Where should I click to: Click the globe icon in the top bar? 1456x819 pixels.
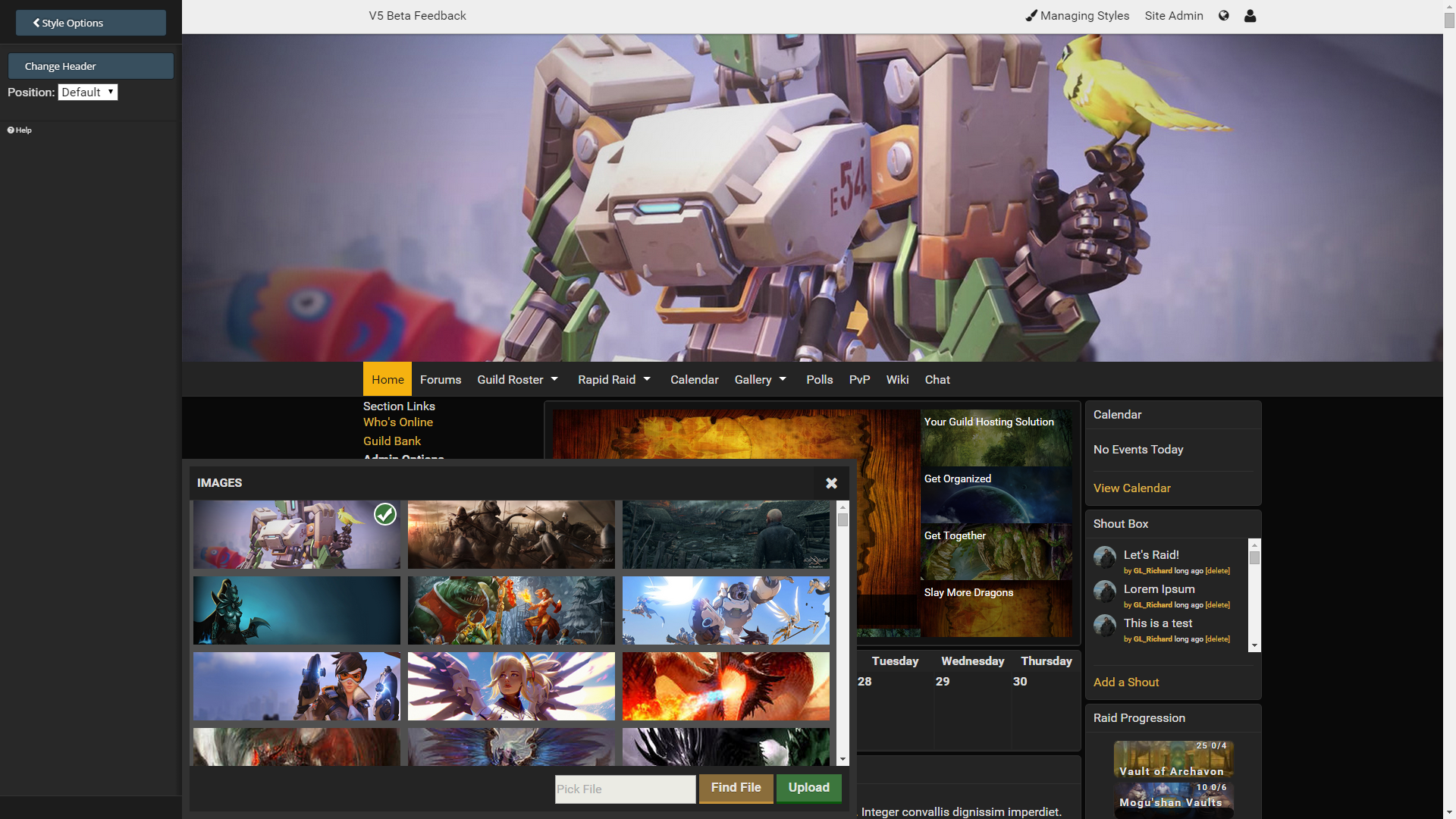pyautogui.click(x=1223, y=16)
